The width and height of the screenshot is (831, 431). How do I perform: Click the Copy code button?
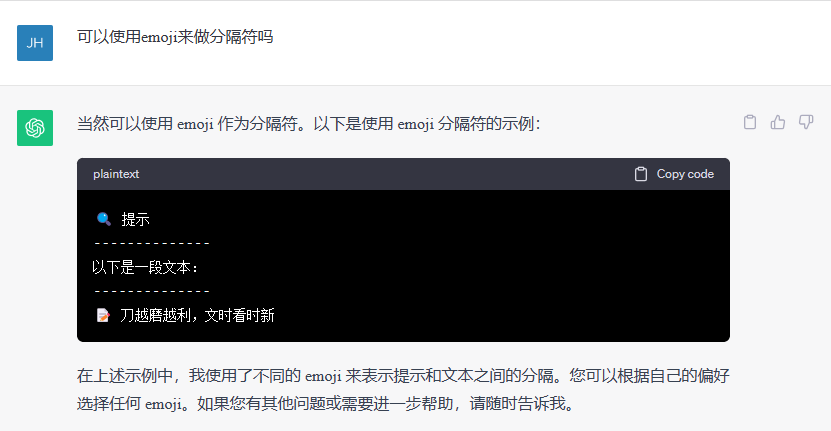pyautogui.click(x=674, y=174)
